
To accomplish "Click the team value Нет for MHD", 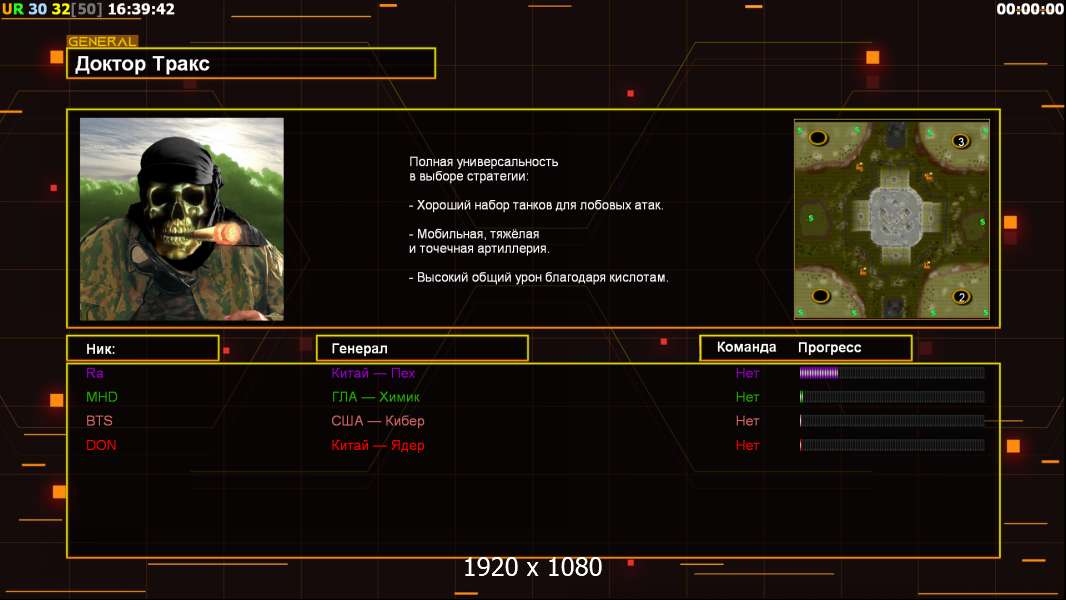I will [x=747, y=397].
